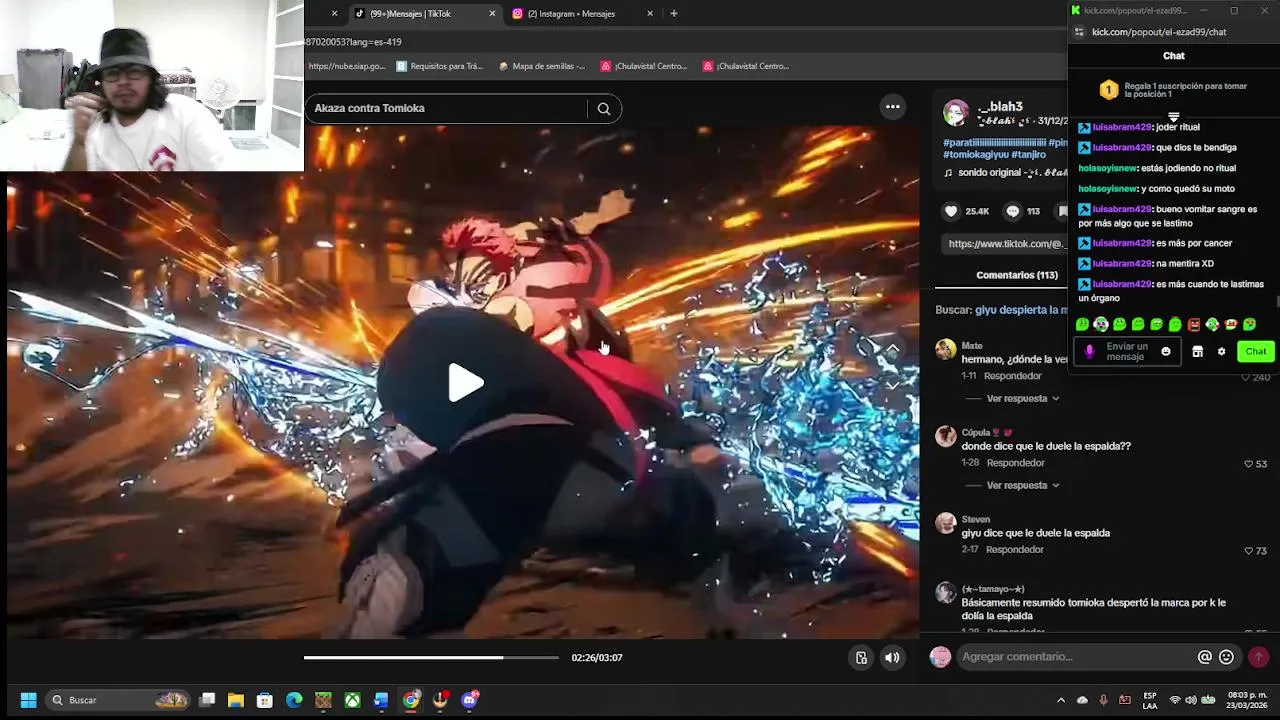Screen dimensions: 1280x720
Task: Open Steven's profile avatar
Action: pos(946,524)
